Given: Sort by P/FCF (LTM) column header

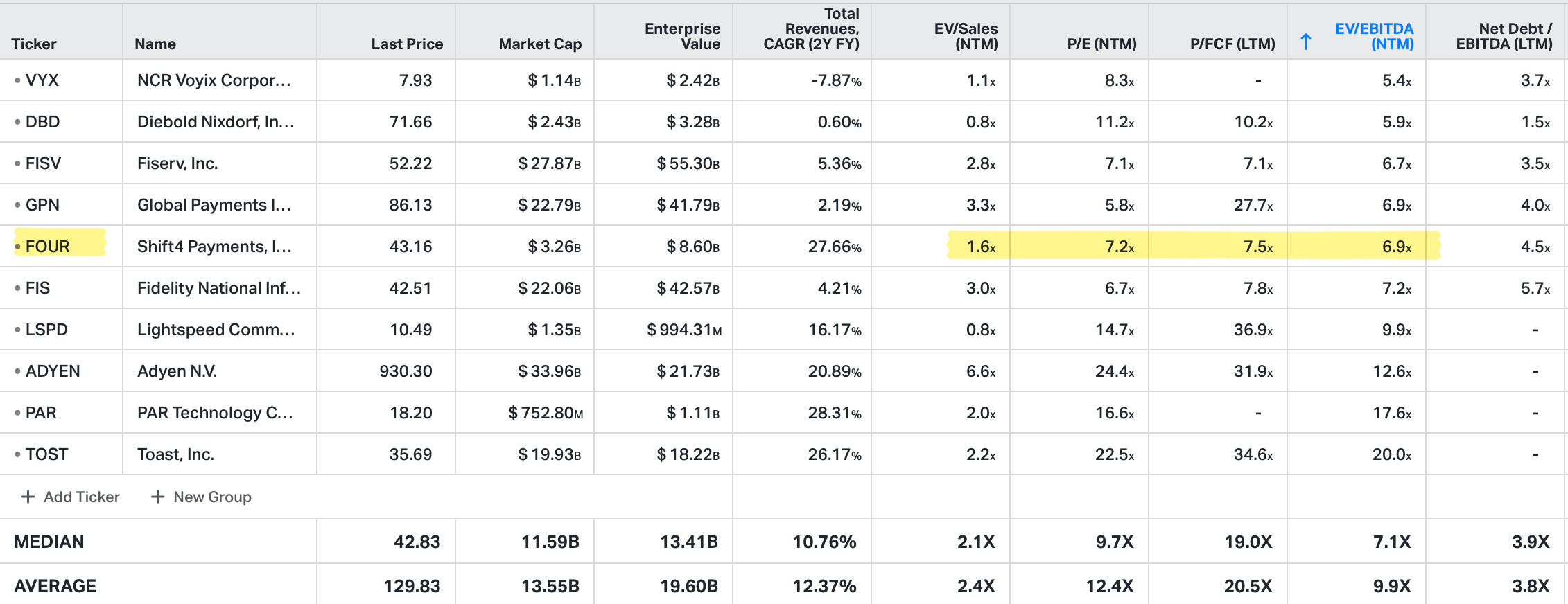Looking at the screenshot, I should (1232, 44).
